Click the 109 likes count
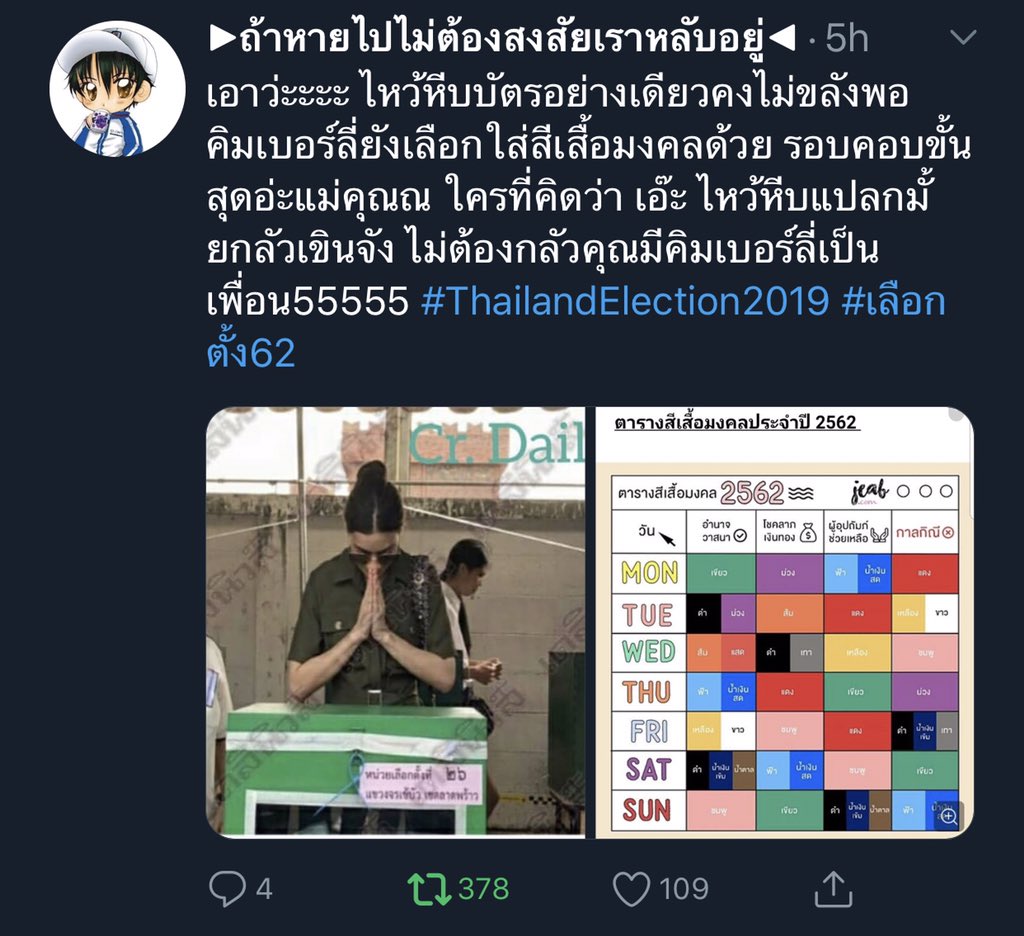This screenshot has height=936, width=1024. point(684,889)
